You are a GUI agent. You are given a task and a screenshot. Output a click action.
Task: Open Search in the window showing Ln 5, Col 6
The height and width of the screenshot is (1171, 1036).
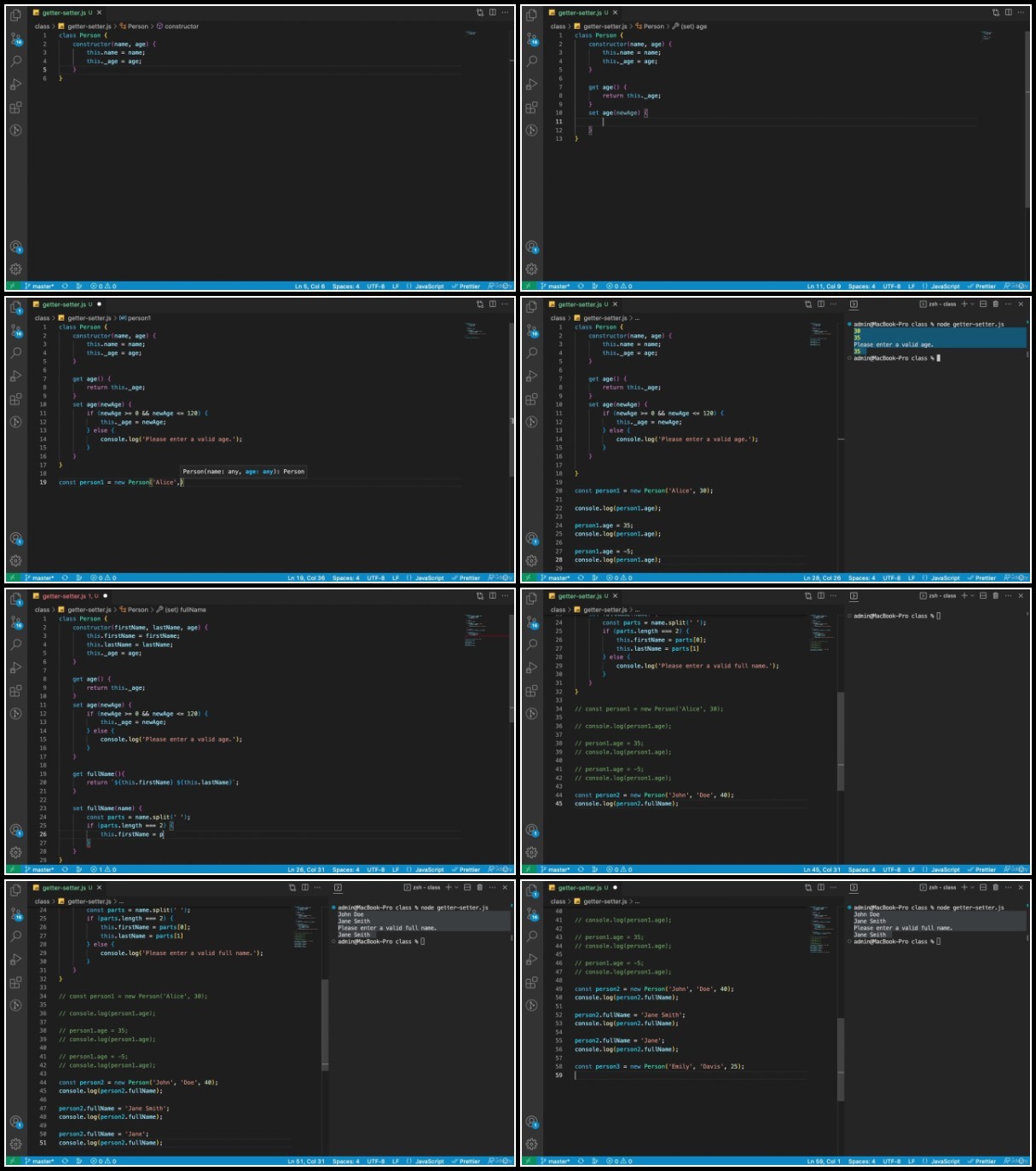[x=16, y=61]
